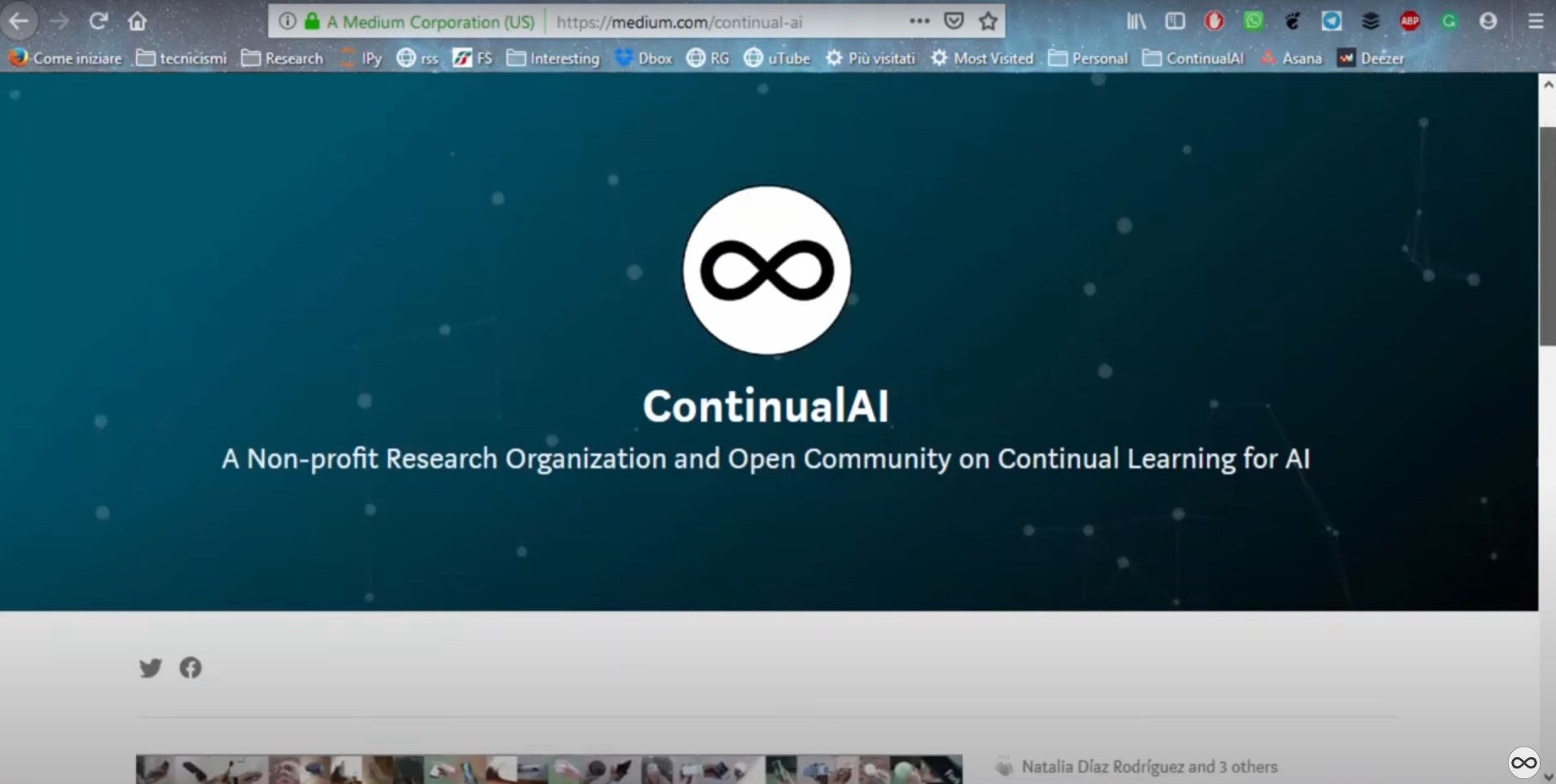
Task: Expand the 'tecnicismi' bookmarks folder
Action: 182,58
